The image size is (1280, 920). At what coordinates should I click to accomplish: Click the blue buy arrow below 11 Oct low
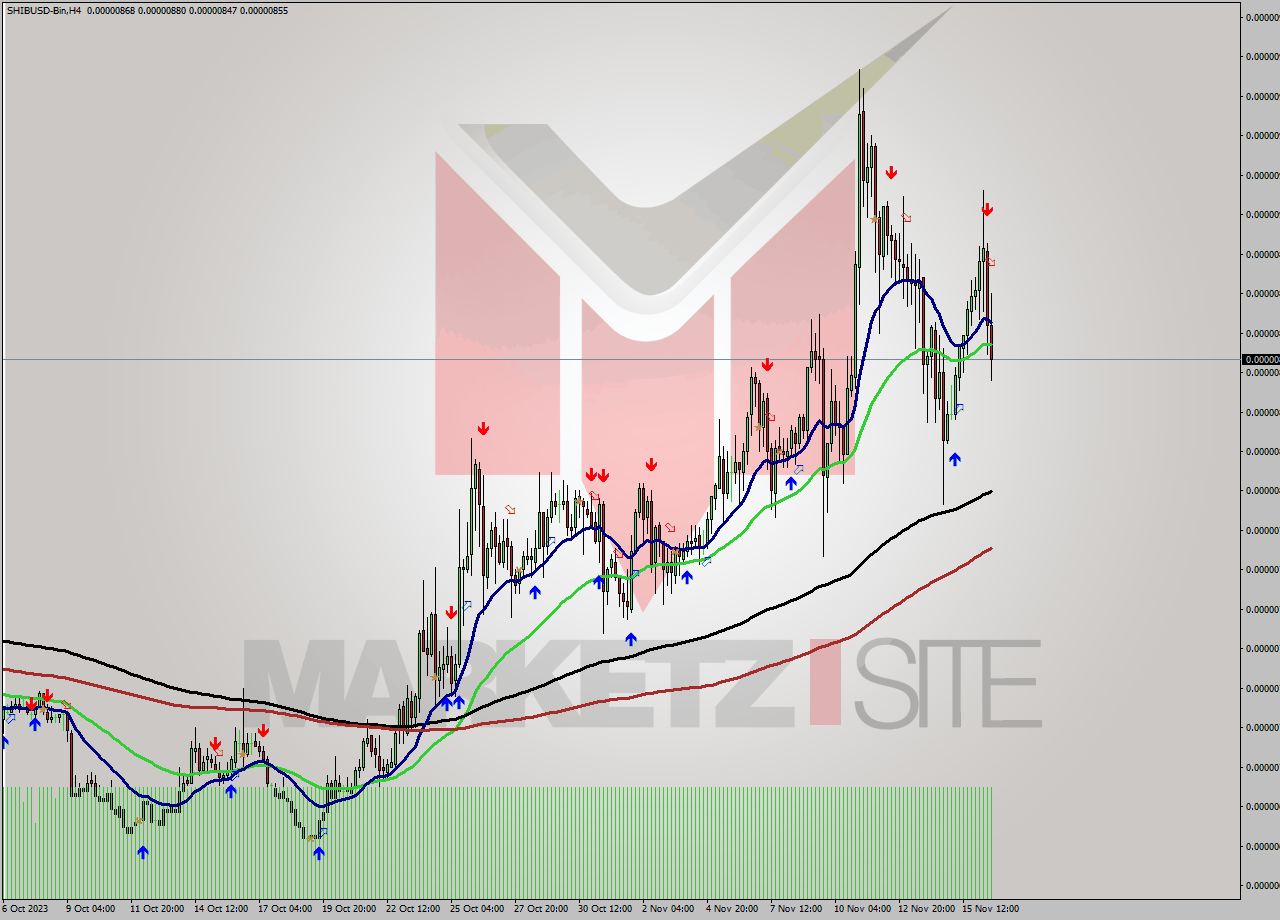[x=143, y=852]
